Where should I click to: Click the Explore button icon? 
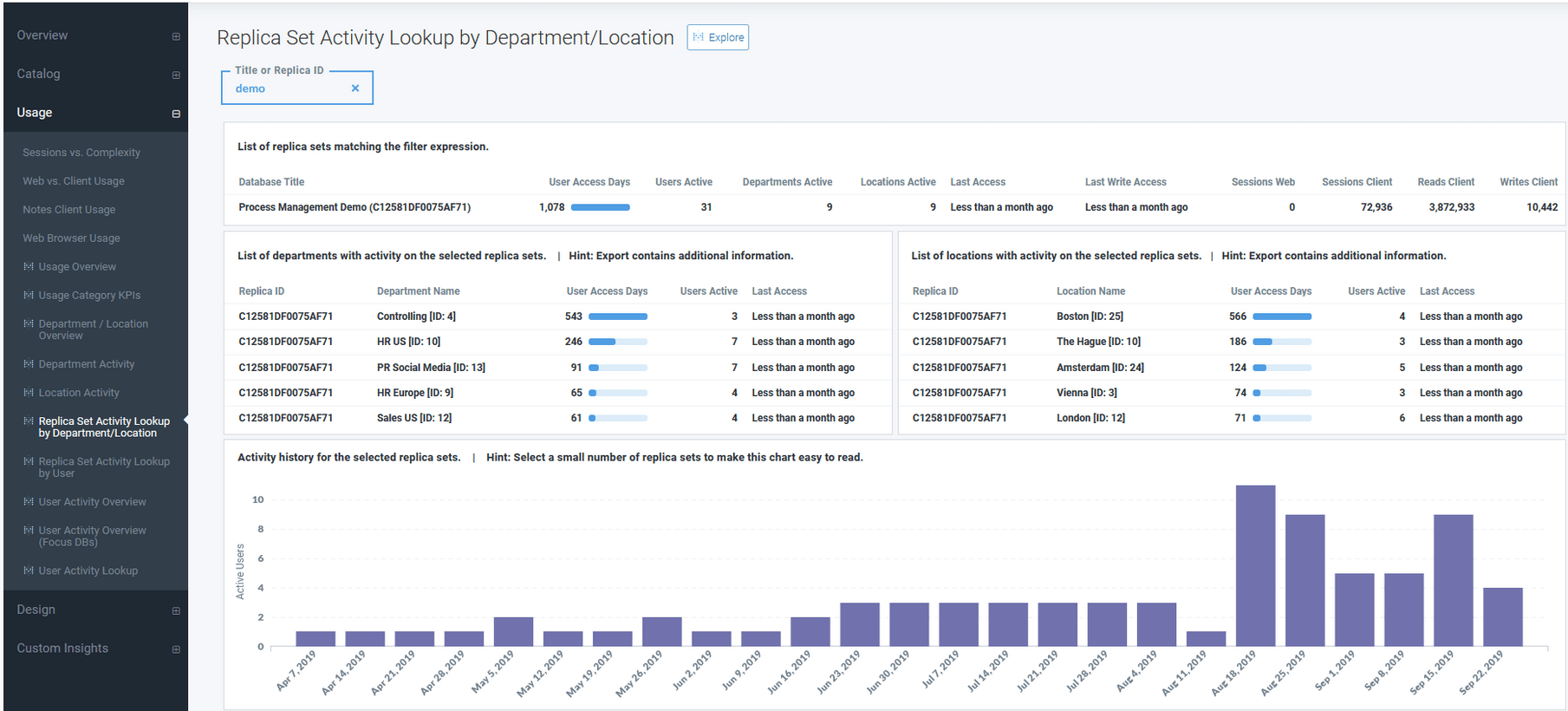point(699,37)
